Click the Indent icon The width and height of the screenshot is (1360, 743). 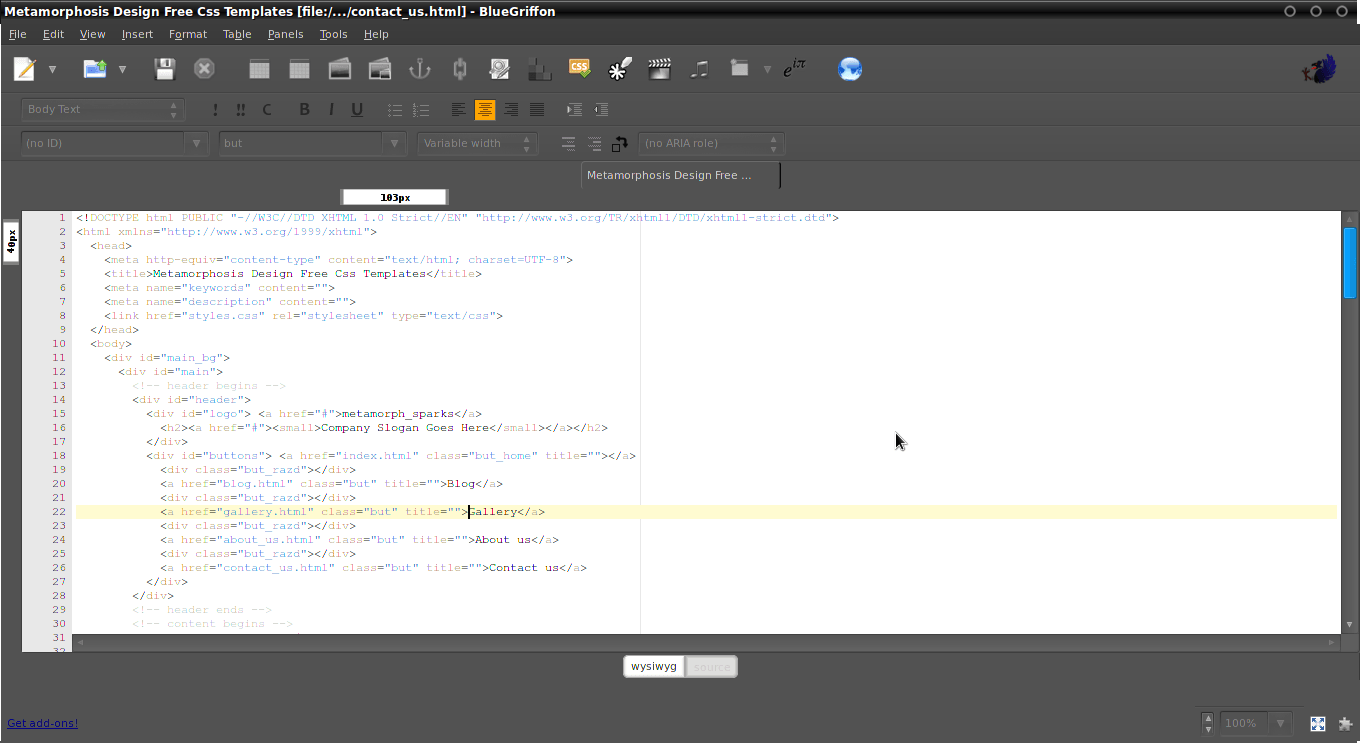tap(575, 110)
